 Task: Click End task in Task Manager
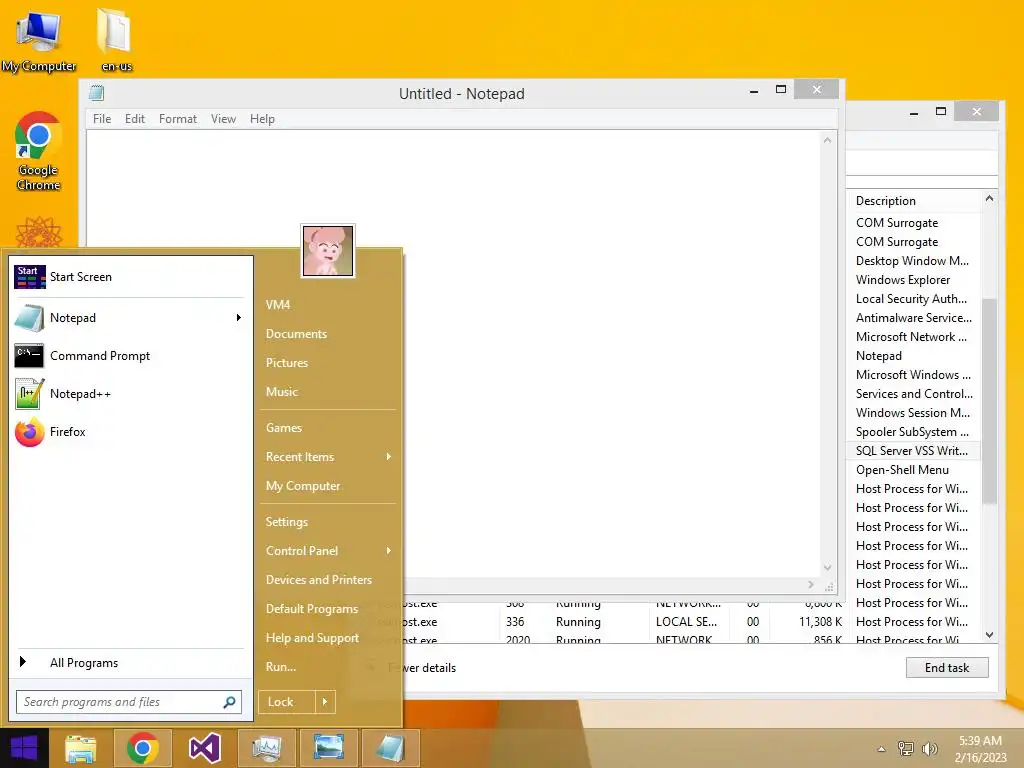(x=947, y=667)
